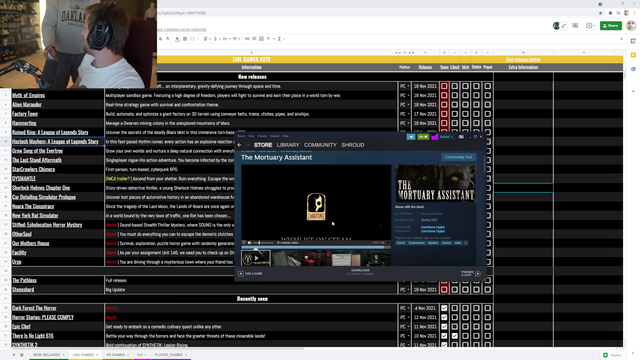Click the Community Hub button
The width and height of the screenshot is (640, 360).
(458, 157)
